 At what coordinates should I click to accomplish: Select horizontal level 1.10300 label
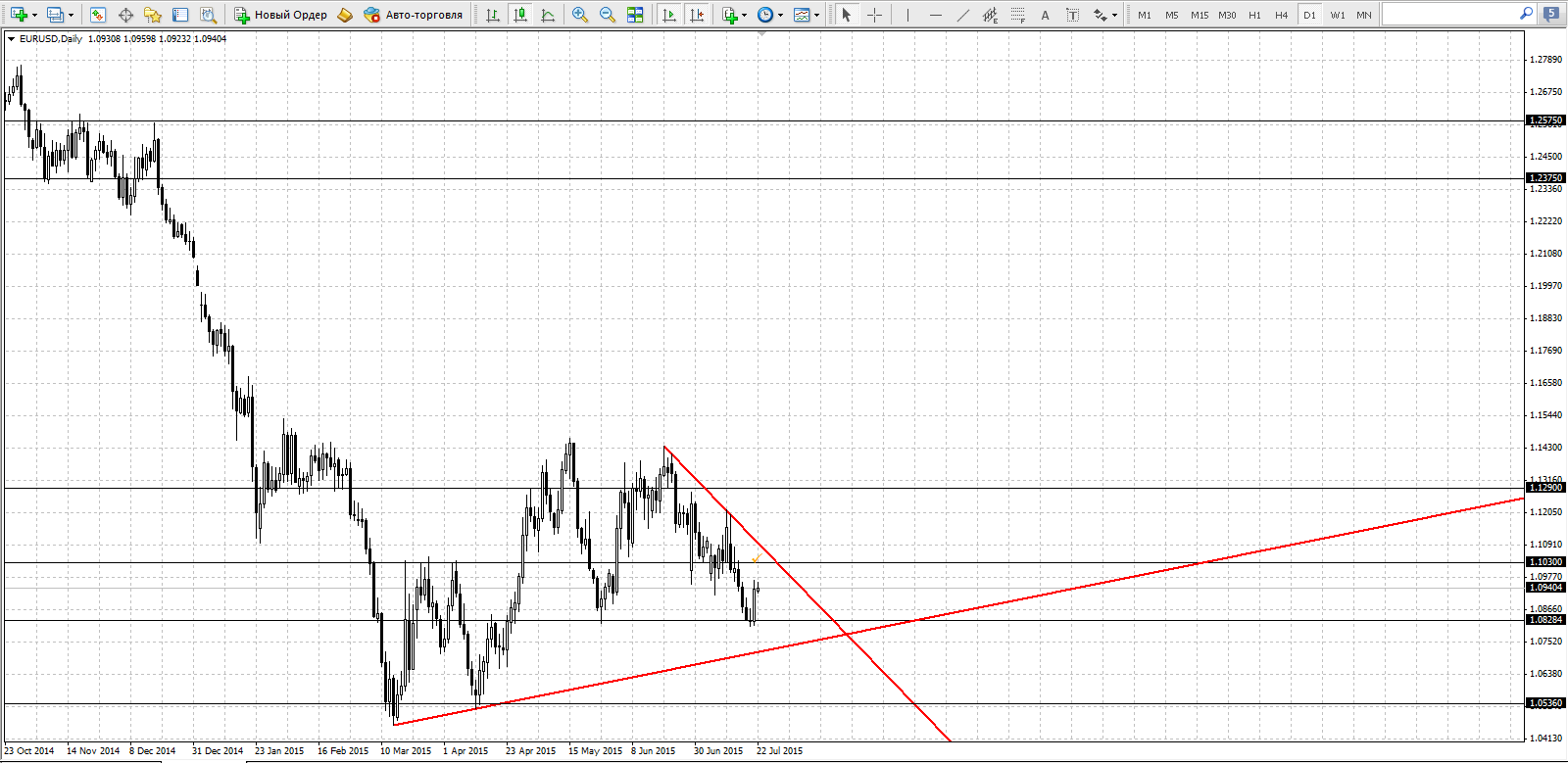point(1545,562)
